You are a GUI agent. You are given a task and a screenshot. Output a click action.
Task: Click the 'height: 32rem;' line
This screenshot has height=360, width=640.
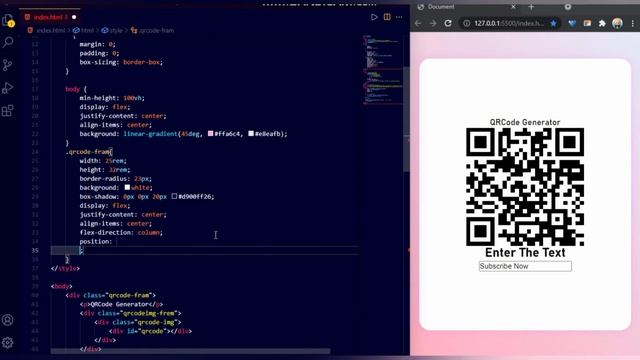(105, 169)
